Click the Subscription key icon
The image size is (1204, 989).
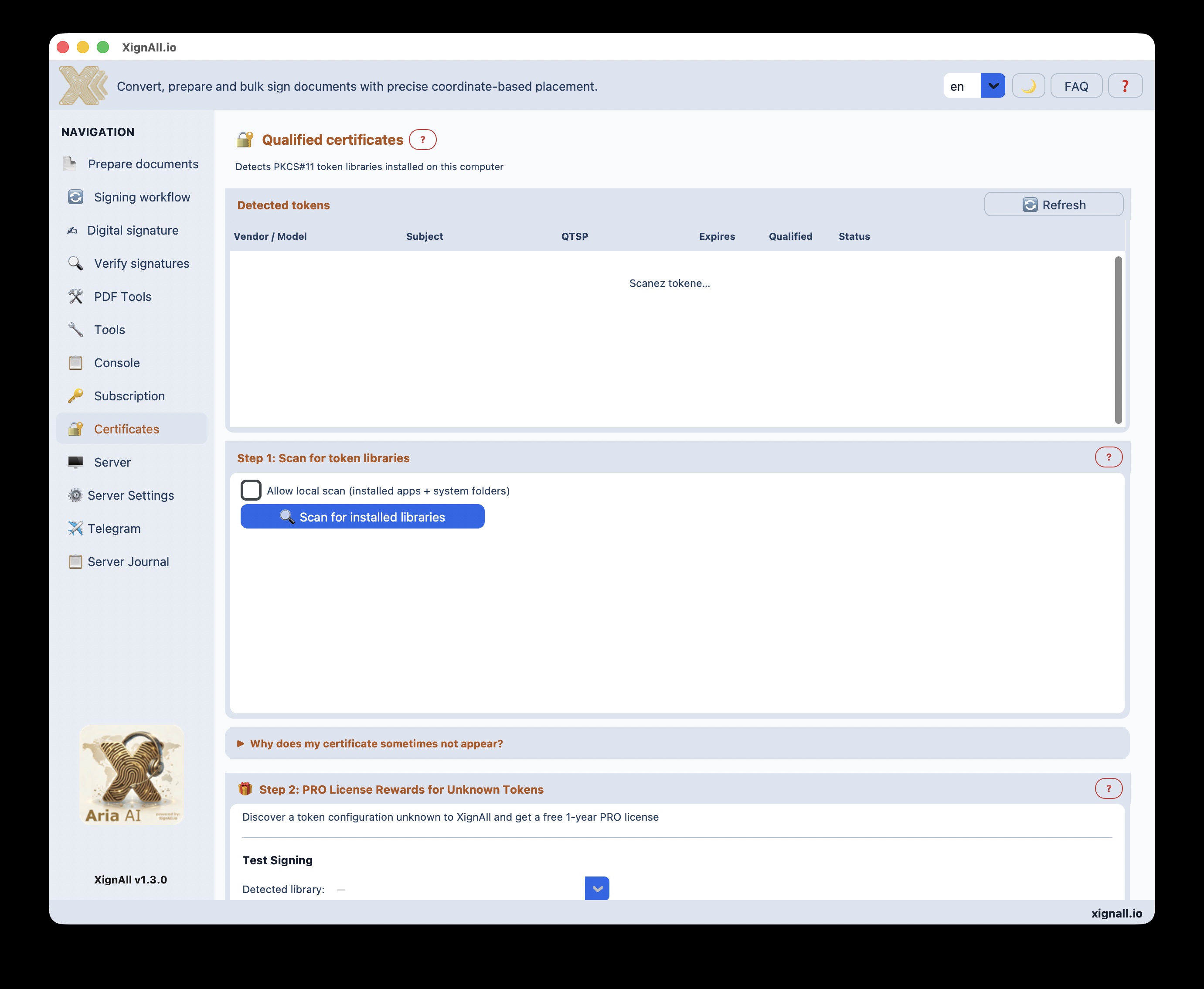(x=76, y=396)
